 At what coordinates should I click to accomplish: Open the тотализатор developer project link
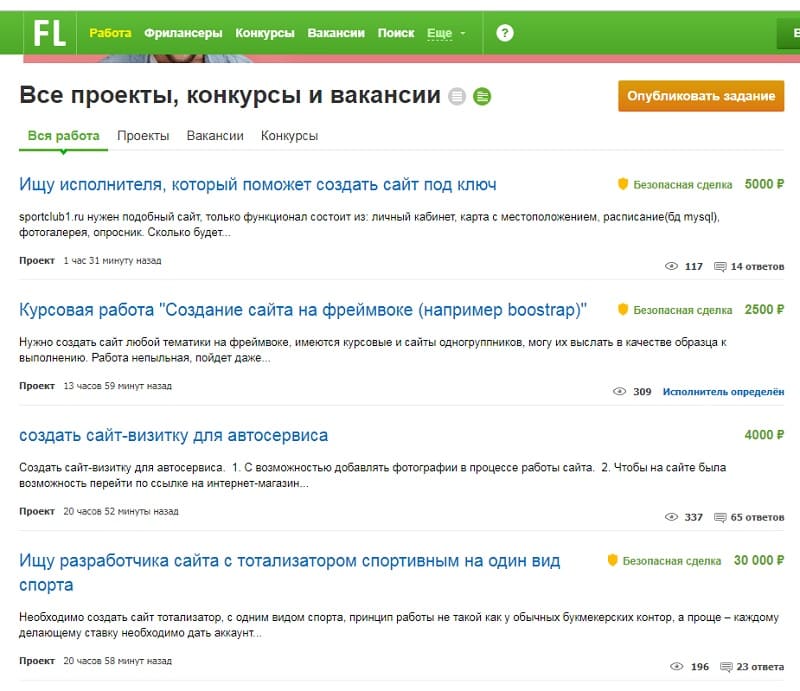[x=289, y=572]
